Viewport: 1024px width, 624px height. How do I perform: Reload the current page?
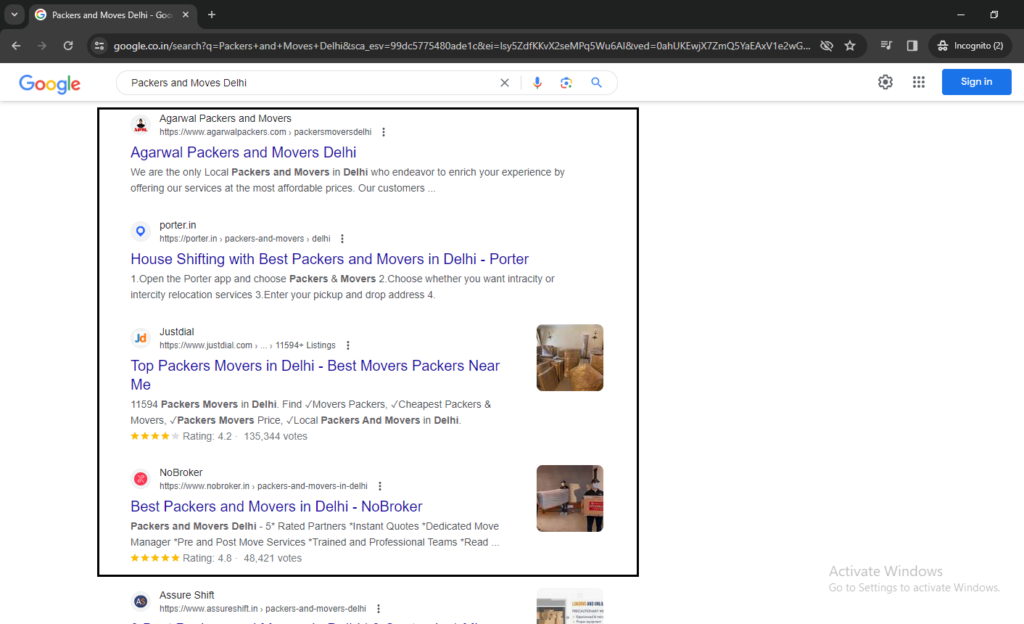[x=68, y=46]
